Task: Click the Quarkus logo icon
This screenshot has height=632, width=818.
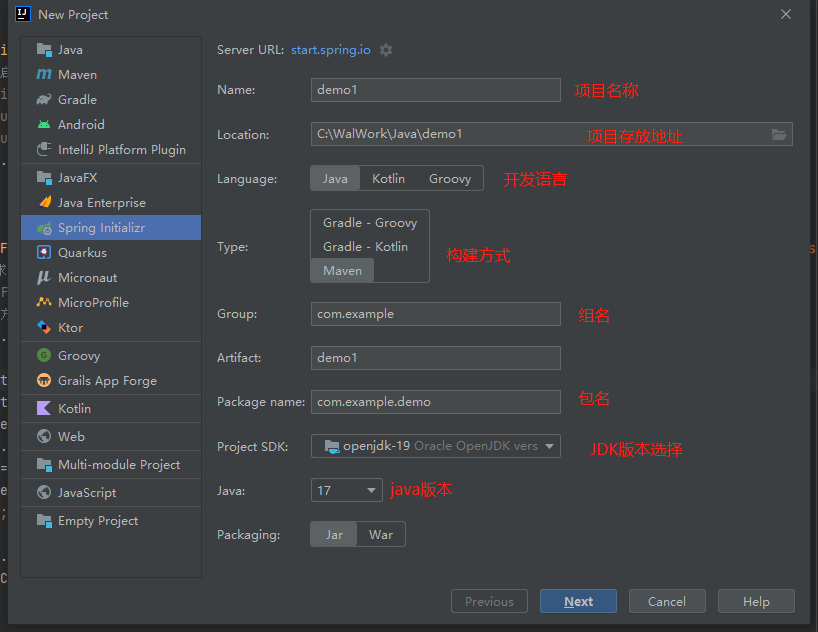Action: (x=44, y=253)
